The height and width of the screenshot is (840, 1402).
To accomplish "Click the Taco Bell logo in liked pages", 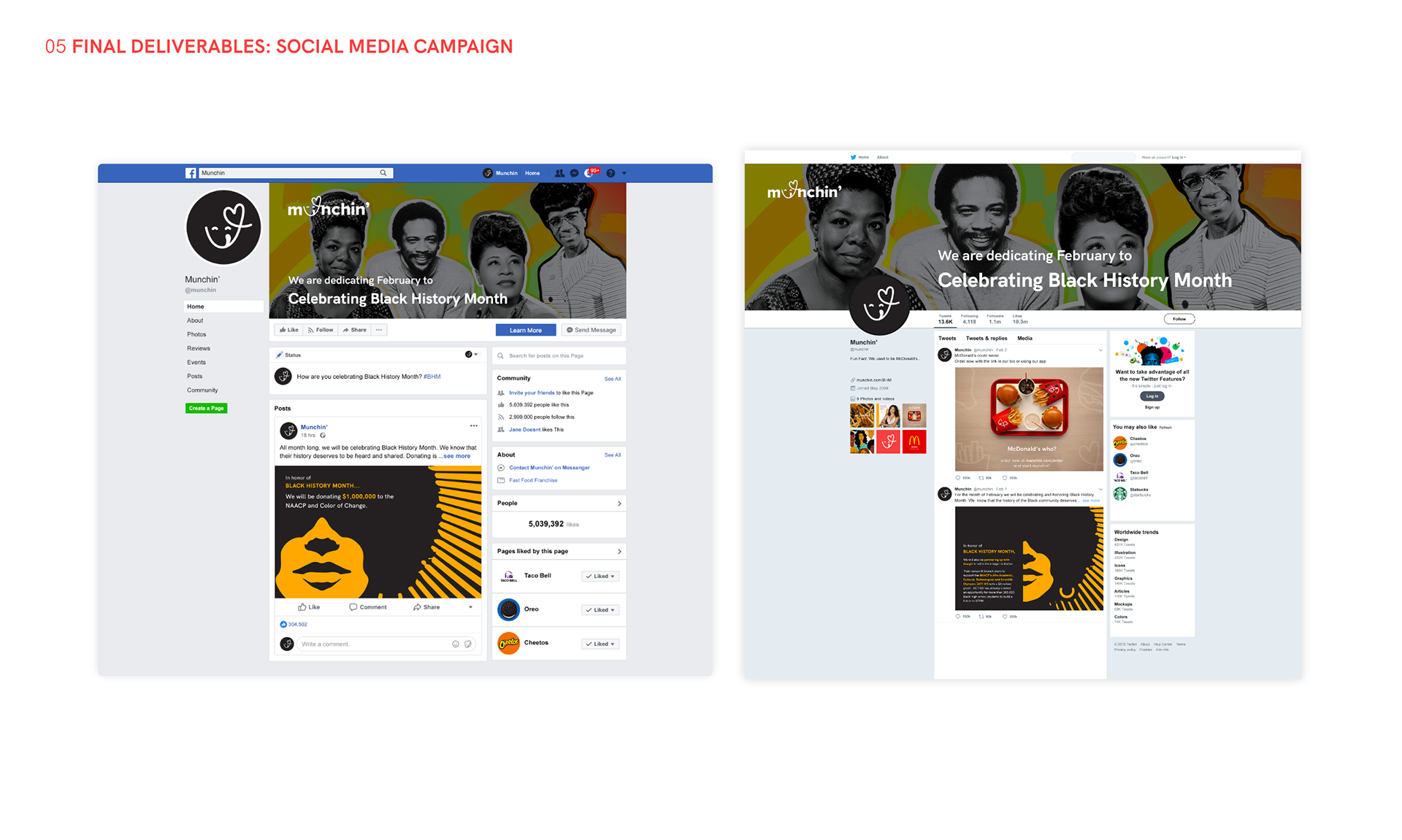I will tap(508, 577).
